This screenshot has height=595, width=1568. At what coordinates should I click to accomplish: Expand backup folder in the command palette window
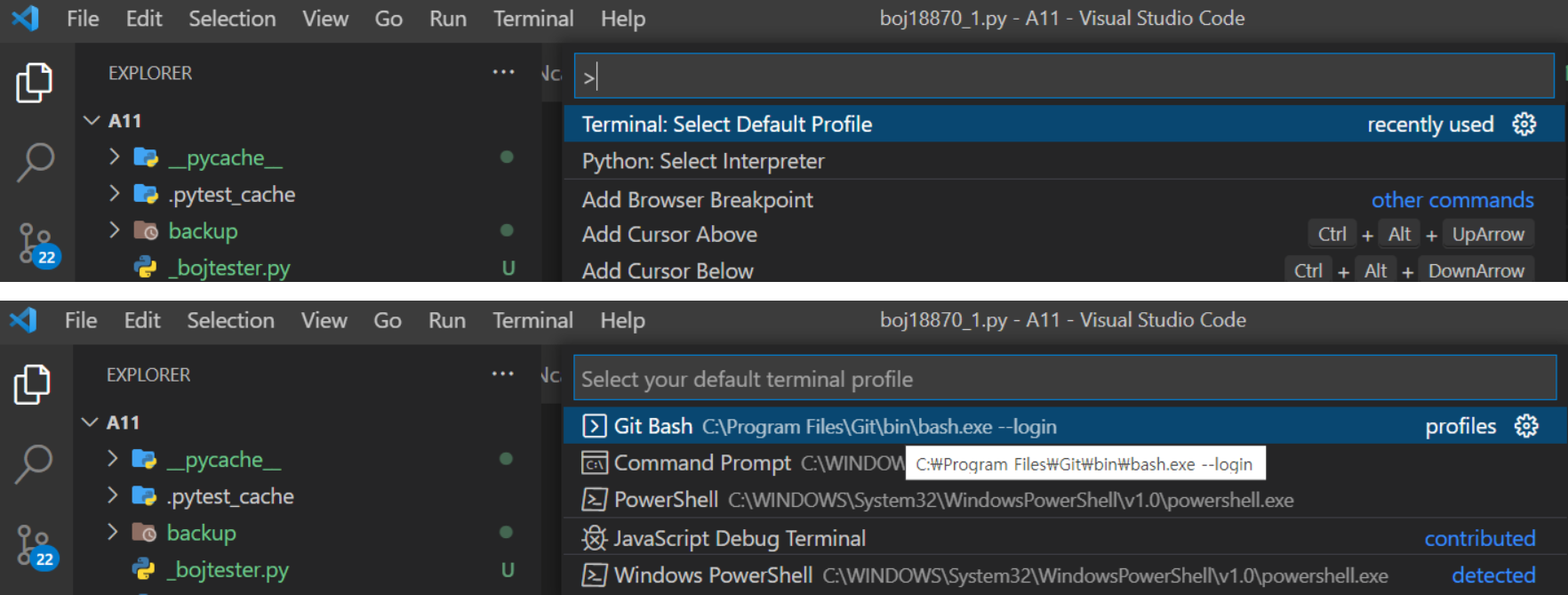coord(114,230)
